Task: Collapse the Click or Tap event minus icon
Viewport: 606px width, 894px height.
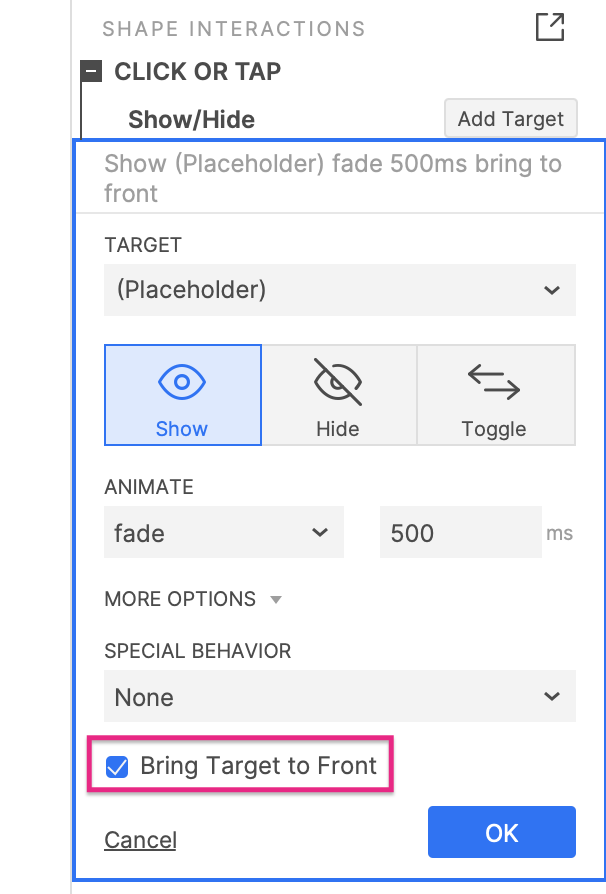Action: pos(91,72)
